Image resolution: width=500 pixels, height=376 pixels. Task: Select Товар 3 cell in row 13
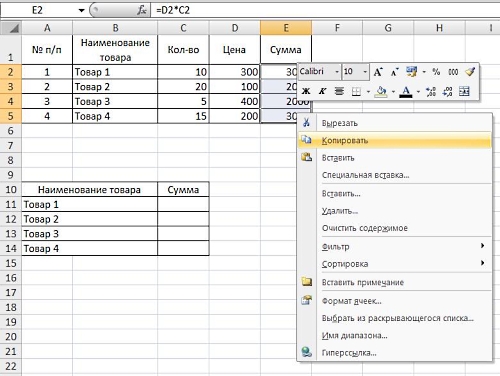click(90, 234)
